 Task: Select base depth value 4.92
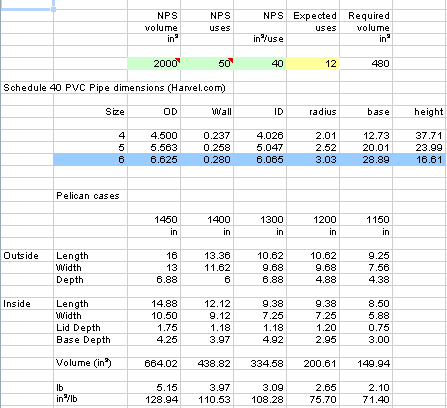point(273,340)
